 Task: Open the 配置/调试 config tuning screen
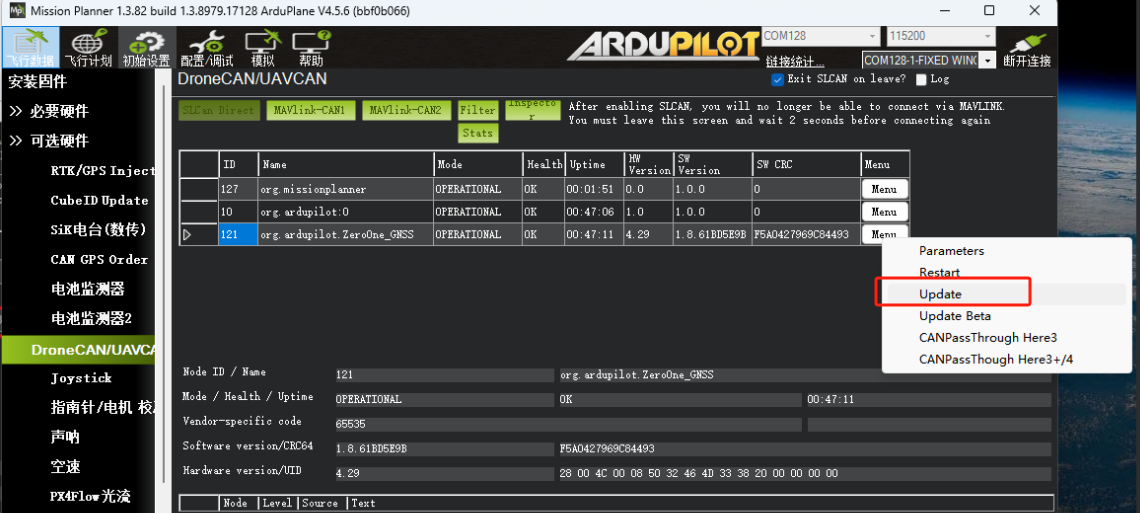[x=205, y=47]
